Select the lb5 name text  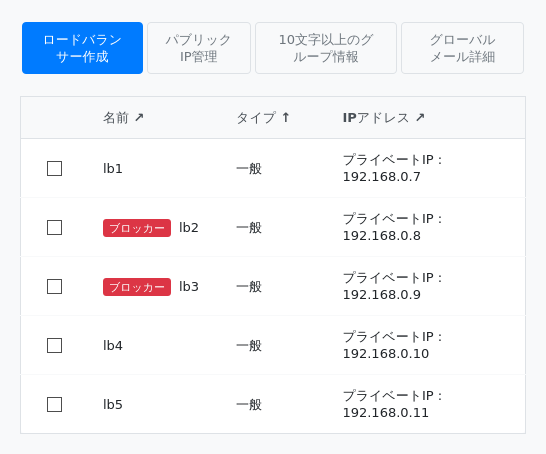click(x=113, y=405)
